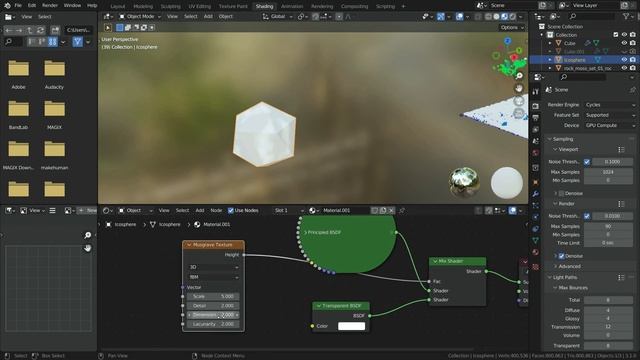Exclude Collection from view layer checkbox
Screen dimensions: 640x360
pyautogui.click(x=616, y=35)
